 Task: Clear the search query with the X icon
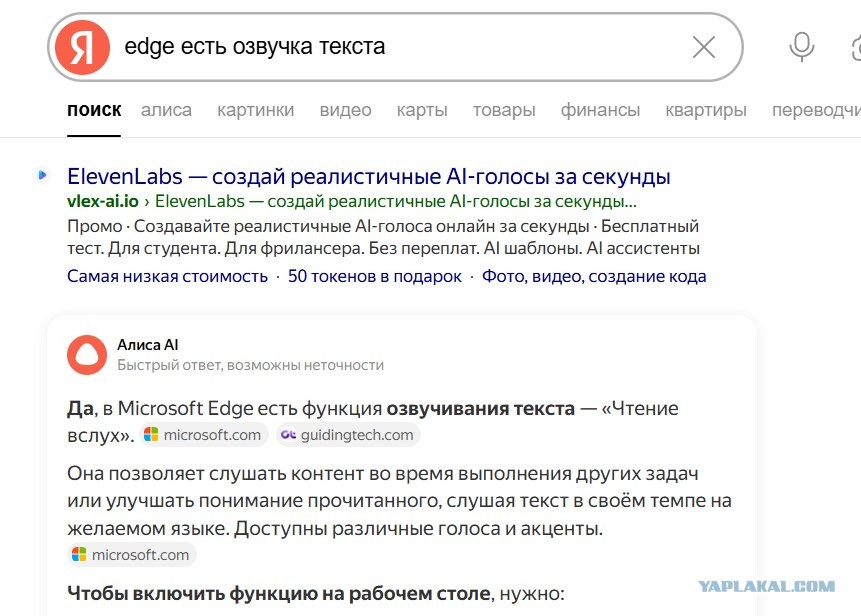coord(703,47)
